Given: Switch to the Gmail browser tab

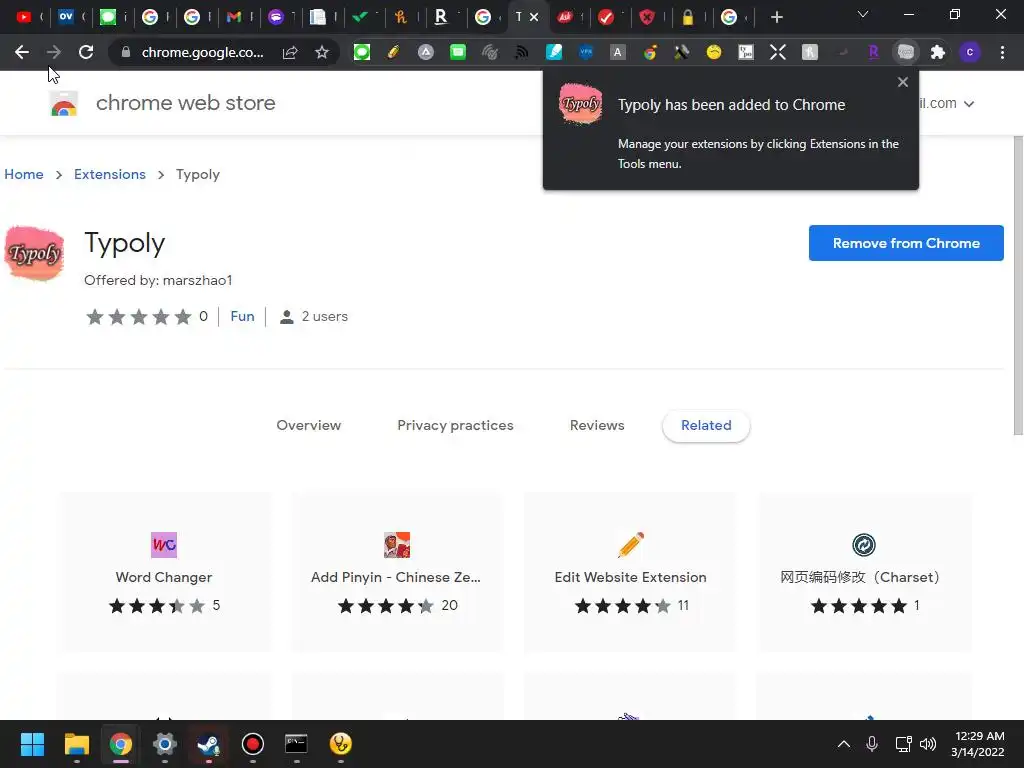Looking at the screenshot, I should [x=234, y=17].
